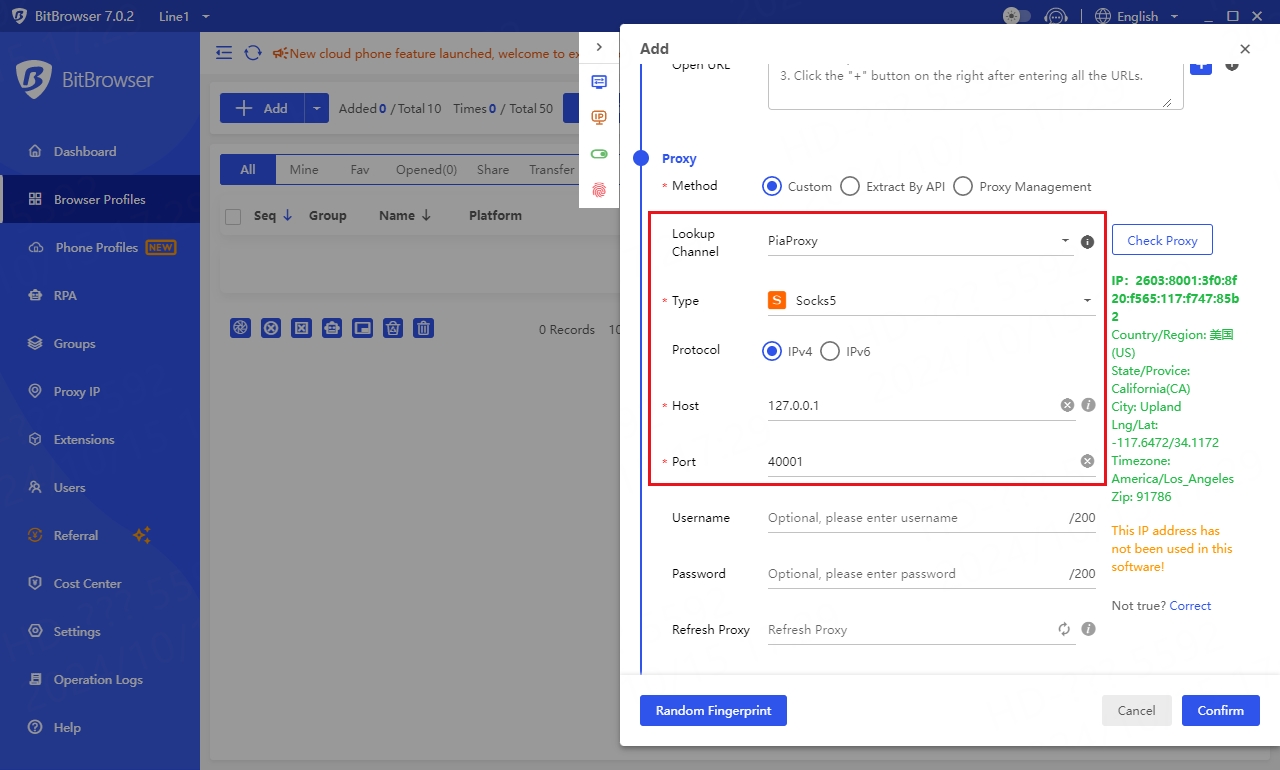Click the Random Fingerprint button
This screenshot has height=770, width=1280.
pos(713,710)
